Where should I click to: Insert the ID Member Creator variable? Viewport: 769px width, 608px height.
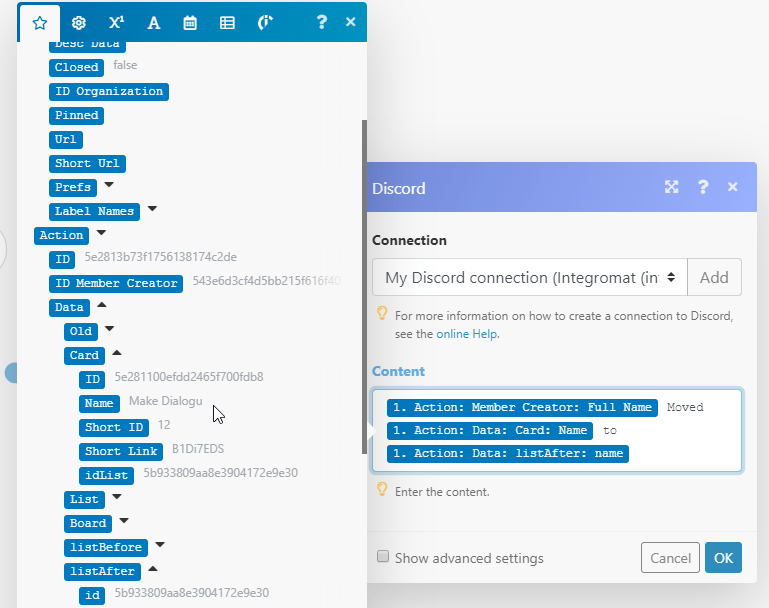click(x=116, y=283)
